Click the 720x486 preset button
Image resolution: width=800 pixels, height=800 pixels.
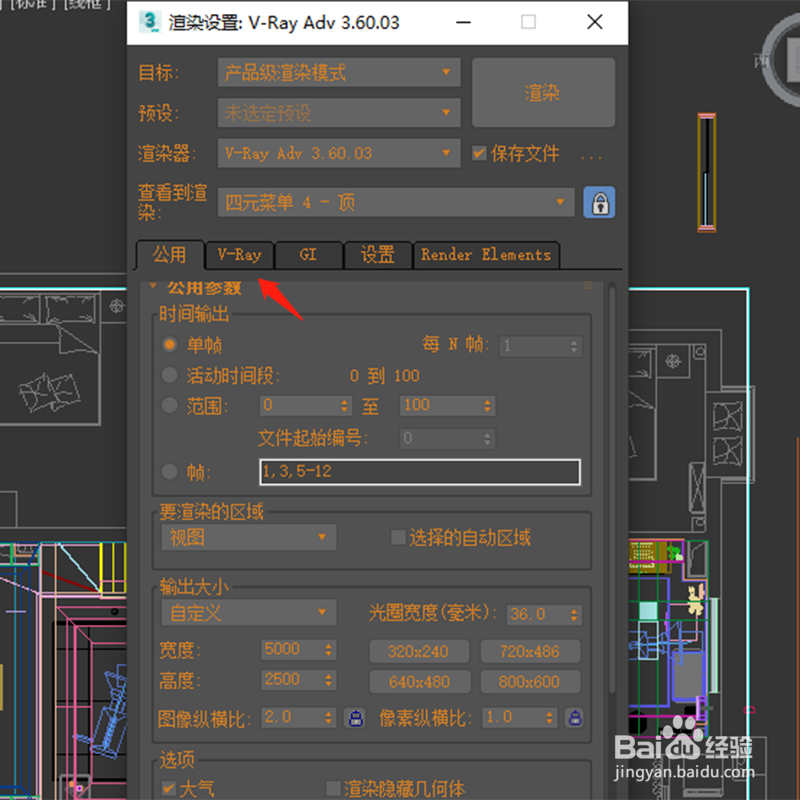(530, 652)
